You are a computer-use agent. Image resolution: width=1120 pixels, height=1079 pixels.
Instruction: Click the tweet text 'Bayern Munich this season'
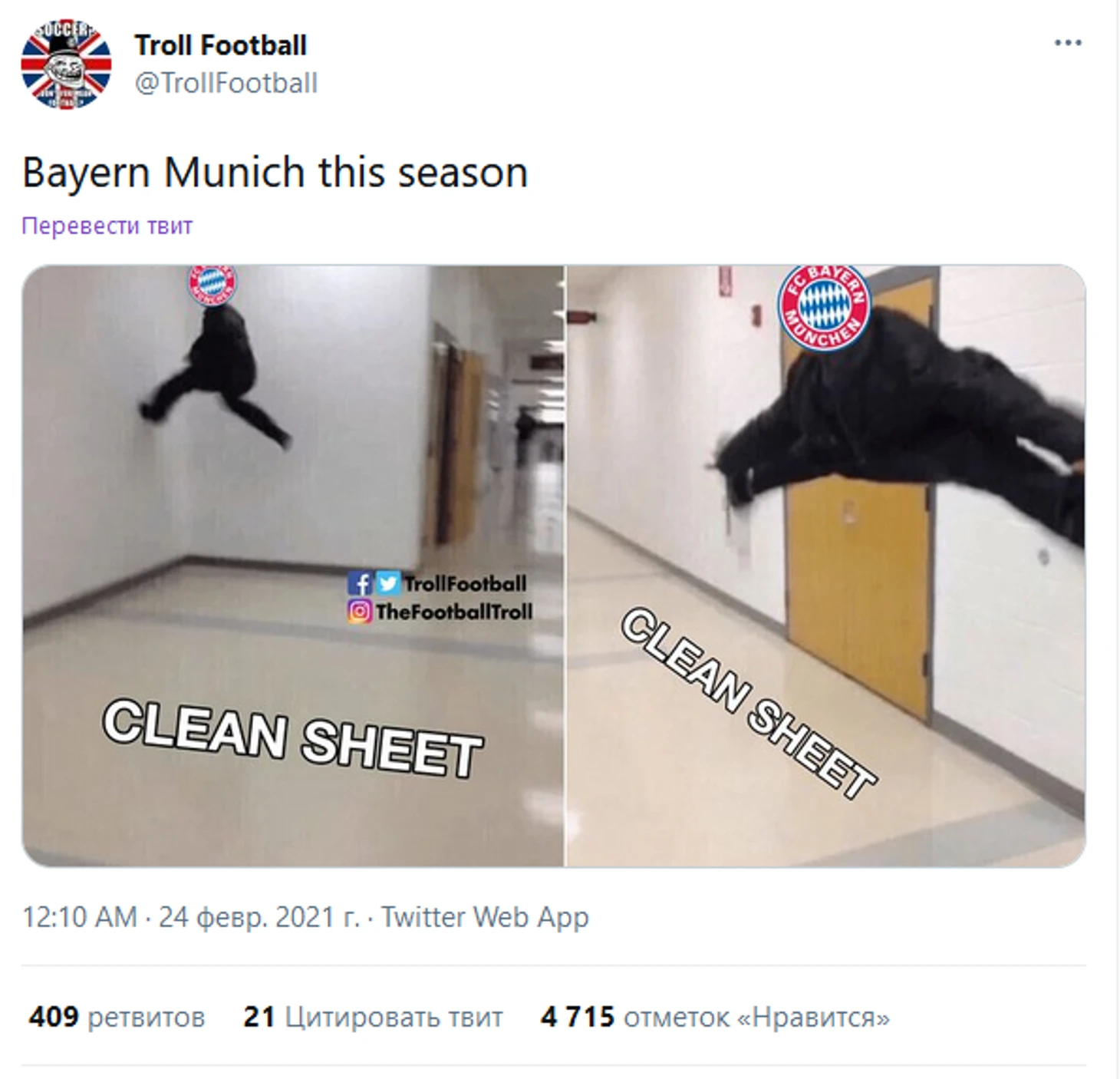coord(275,173)
